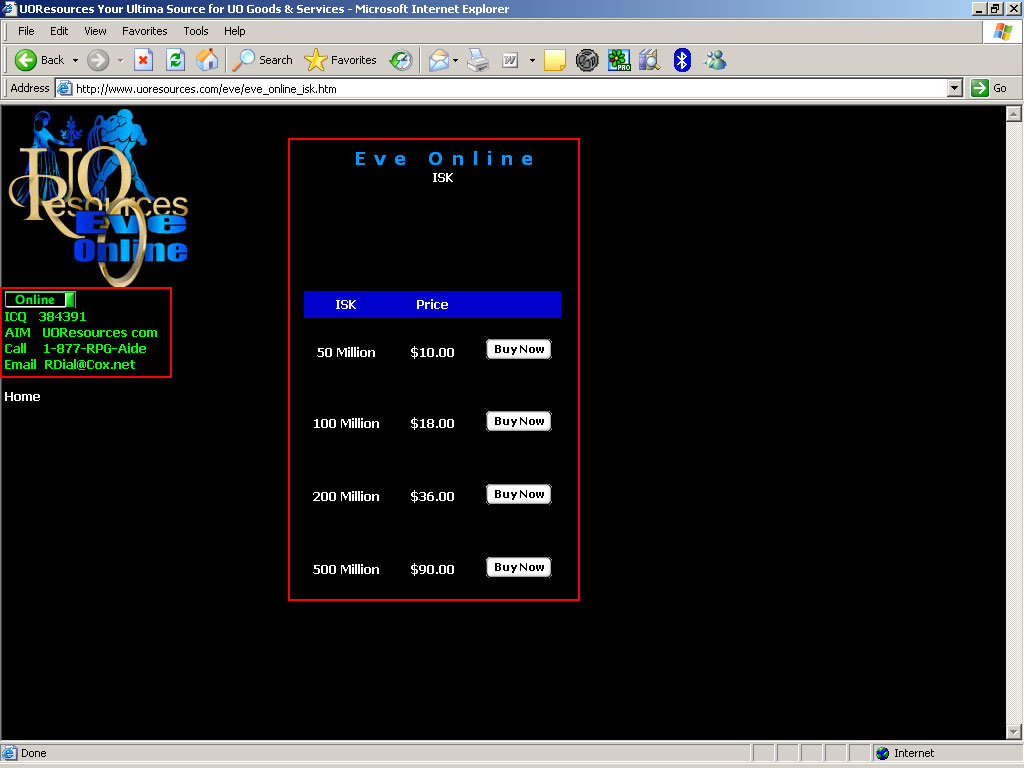Open the address bar URL dropdown
1024x768 pixels.
pos(955,88)
